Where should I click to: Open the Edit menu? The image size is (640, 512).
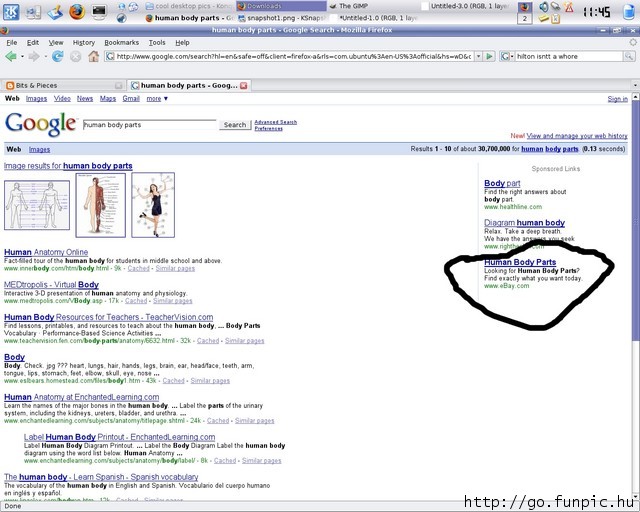click(x=33, y=42)
